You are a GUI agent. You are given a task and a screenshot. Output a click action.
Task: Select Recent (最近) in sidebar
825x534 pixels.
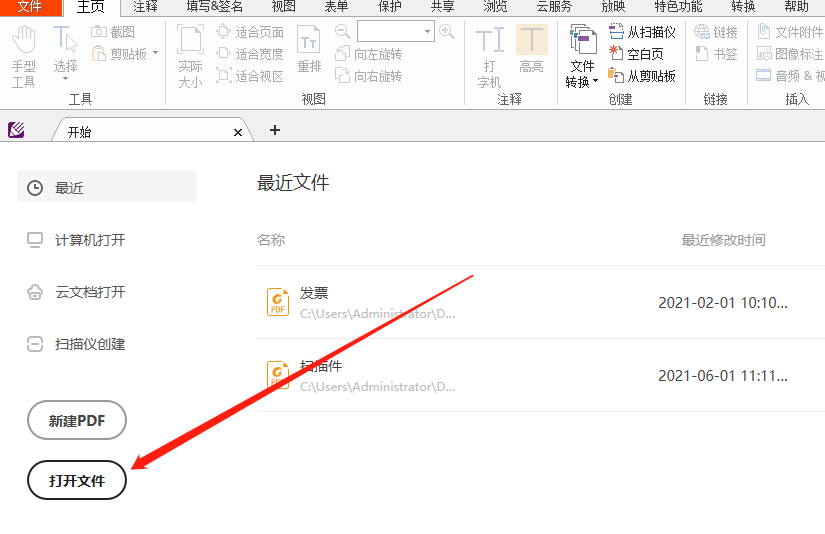(107, 187)
